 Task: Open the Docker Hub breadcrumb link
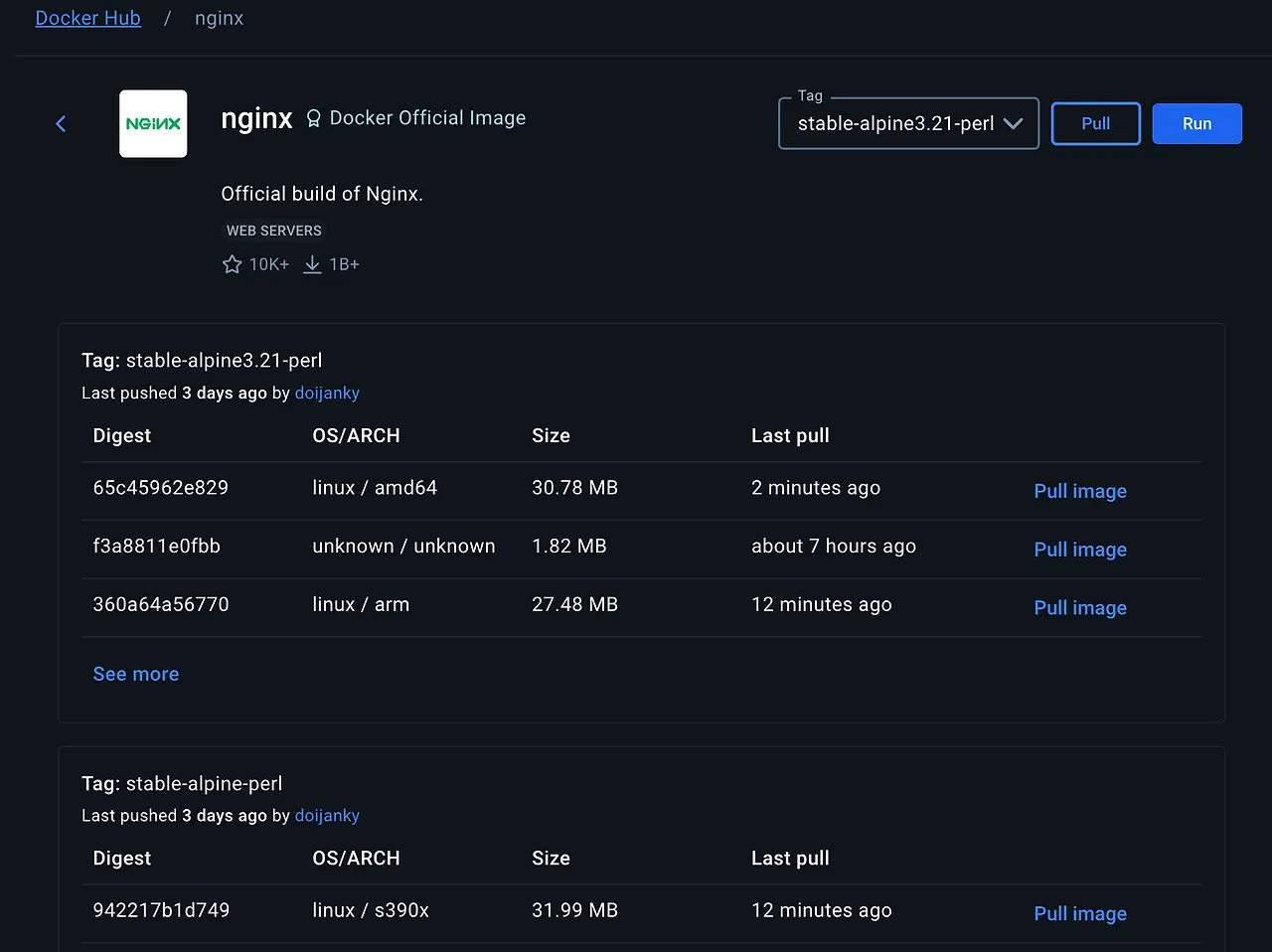(87, 19)
